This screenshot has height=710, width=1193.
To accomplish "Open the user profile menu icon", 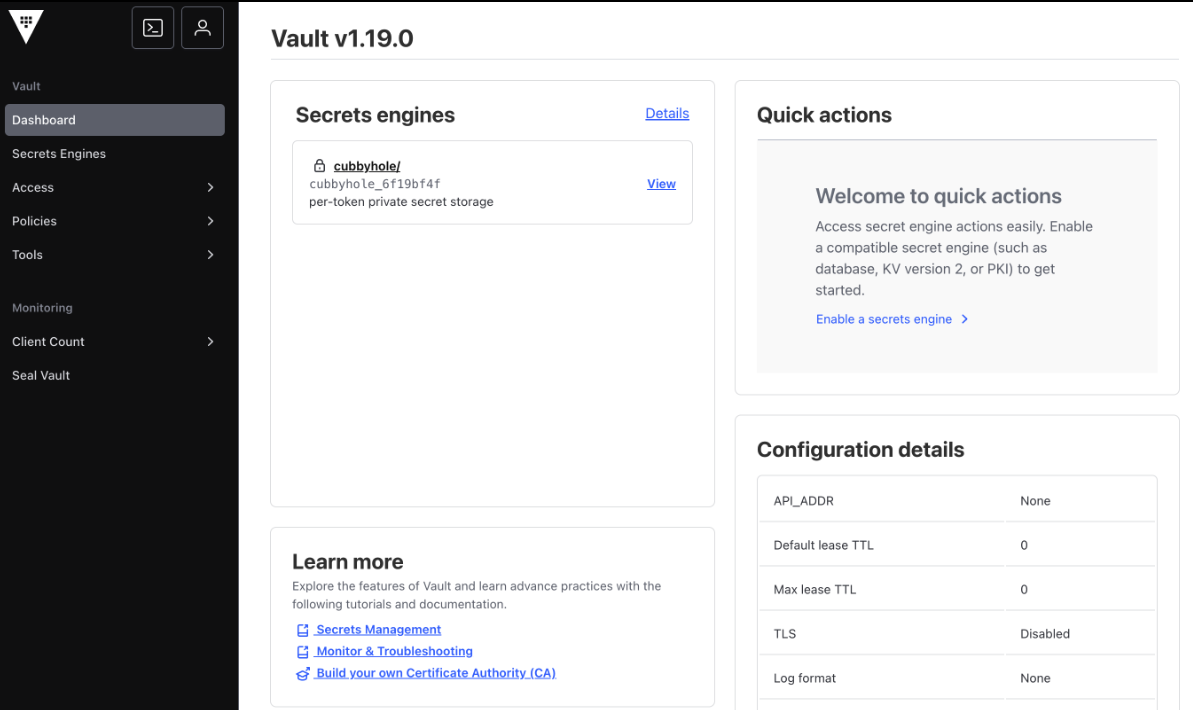I will tap(202, 28).
